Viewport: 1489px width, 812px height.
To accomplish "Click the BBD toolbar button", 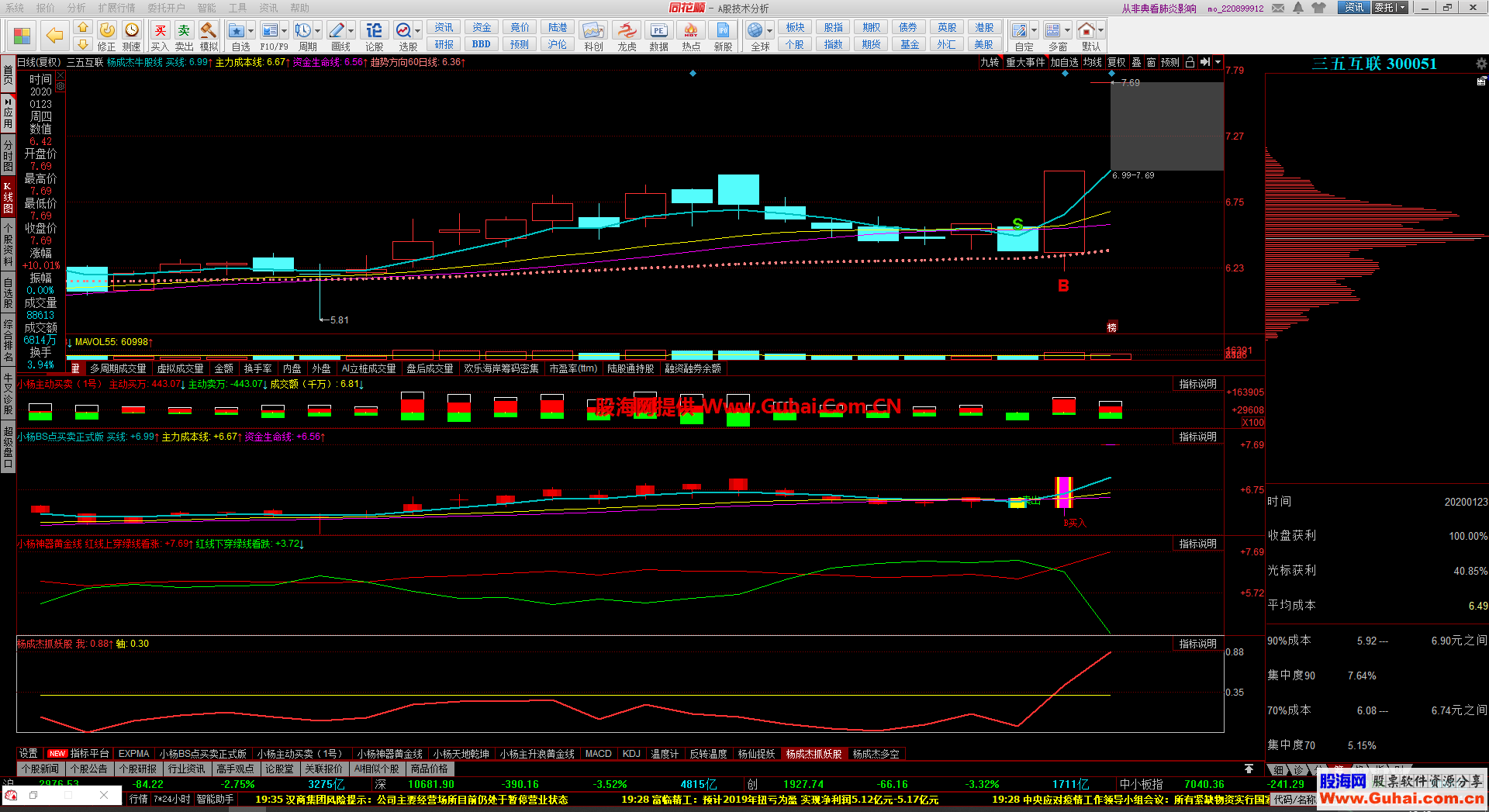I will (x=482, y=44).
